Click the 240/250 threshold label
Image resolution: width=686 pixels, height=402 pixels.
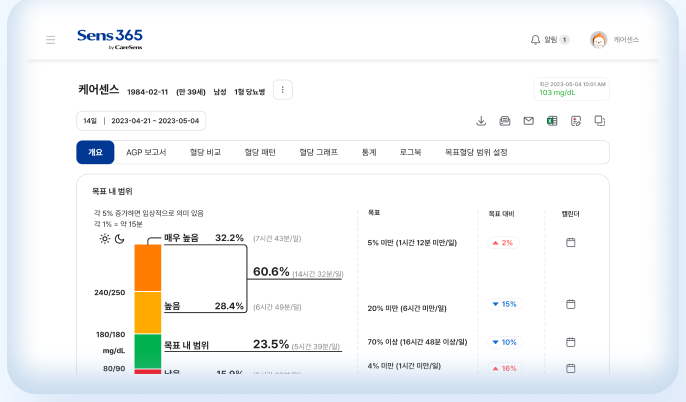coord(110,292)
